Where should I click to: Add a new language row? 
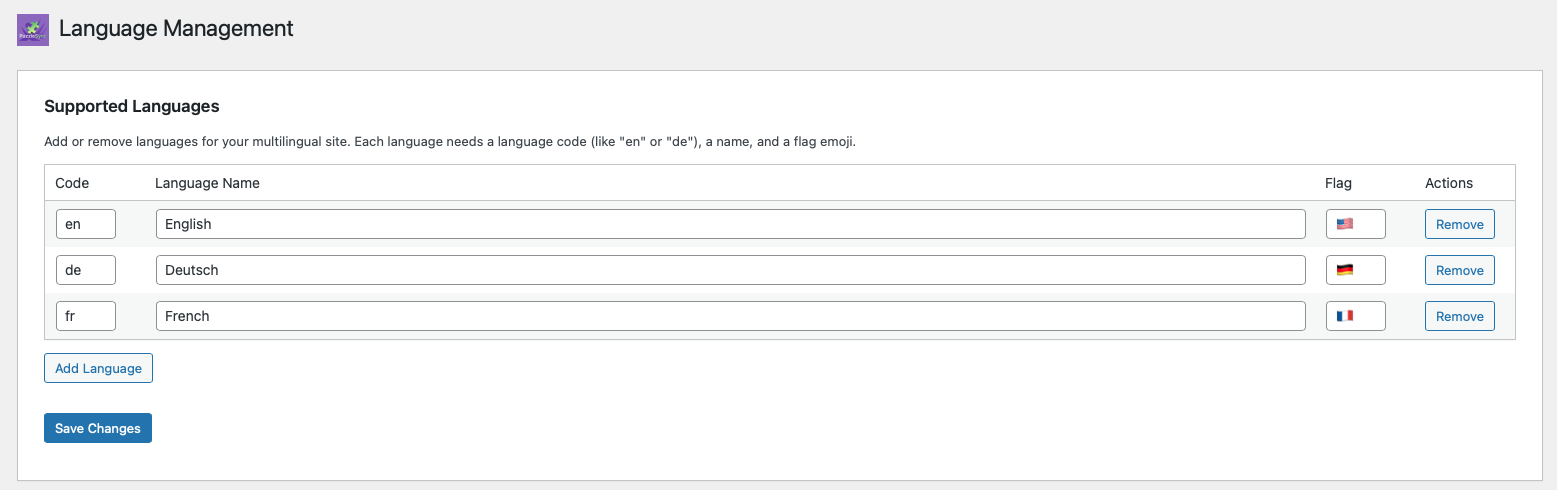pos(98,368)
